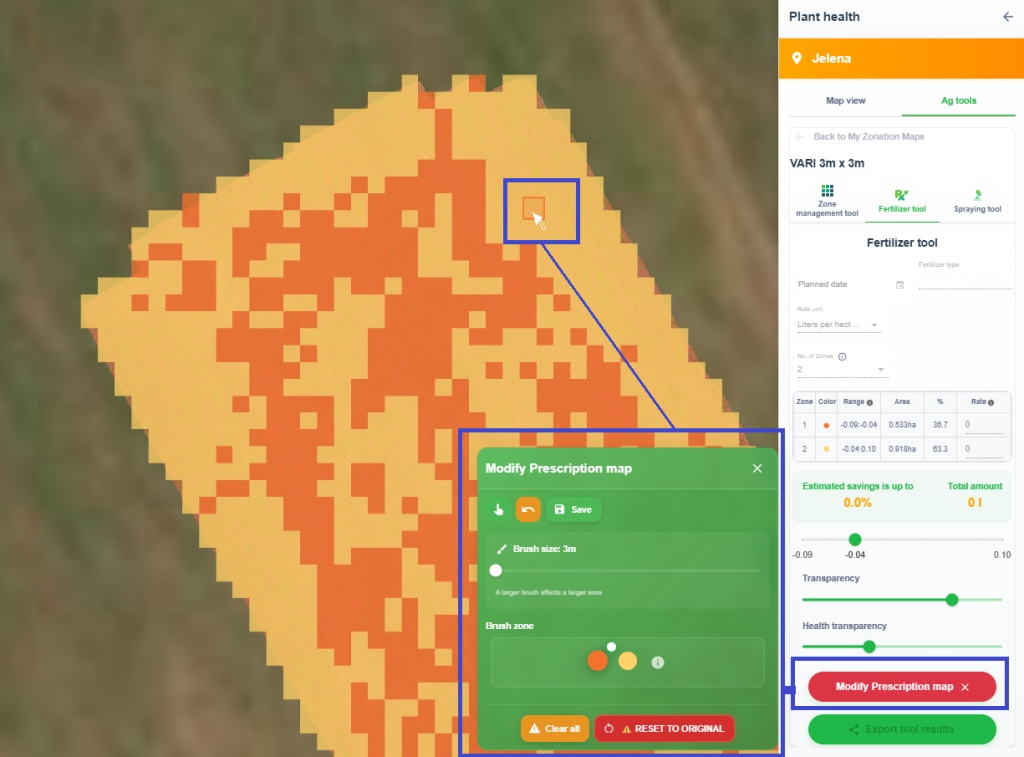
Task: Open the No. of Zones dropdown
Action: (x=842, y=370)
